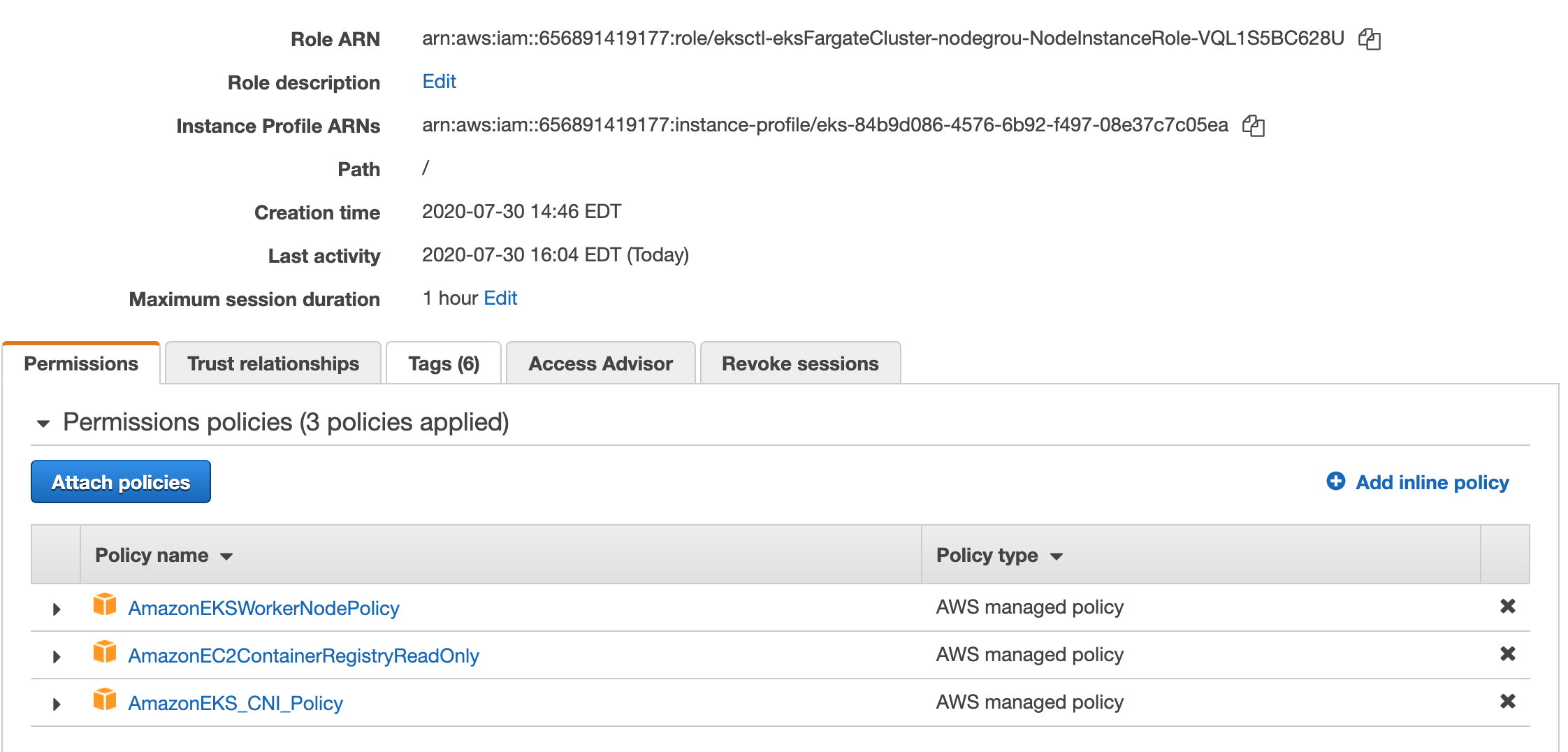Open the AmazonEC2ContainerRegistryReadOnly policy link
Viewport: 1568px width, 752px height.
click(304, 655)
